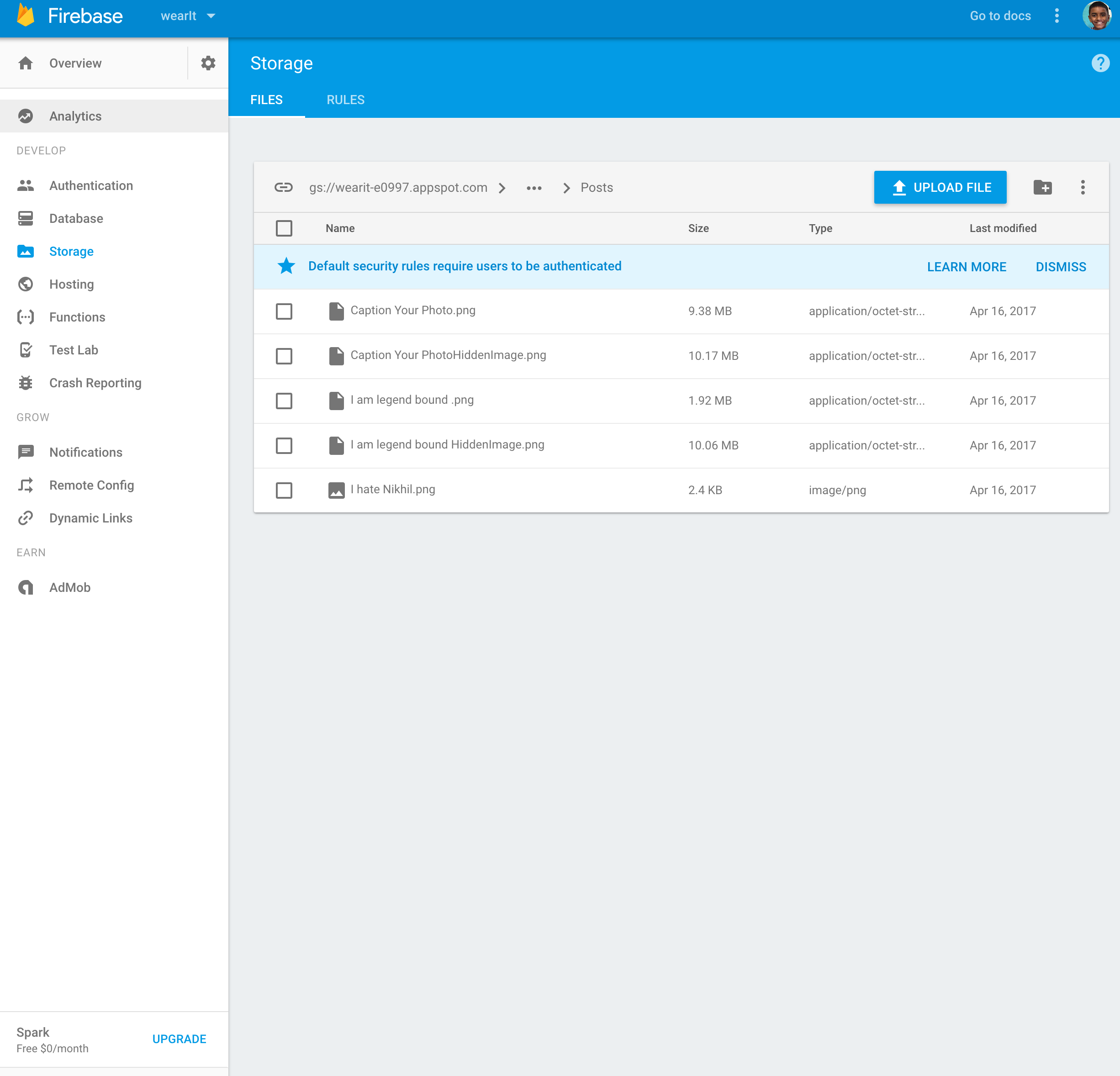Expand the collapsed breadcrumb ellipsis
The height and width of the screenshot is (1076, 1120).
tap(534, 188)
